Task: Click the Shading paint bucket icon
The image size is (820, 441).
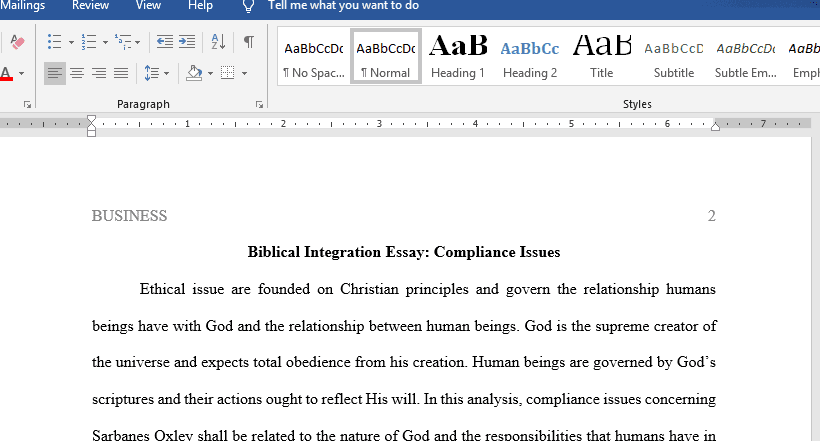Action: (x=194, y=73)
